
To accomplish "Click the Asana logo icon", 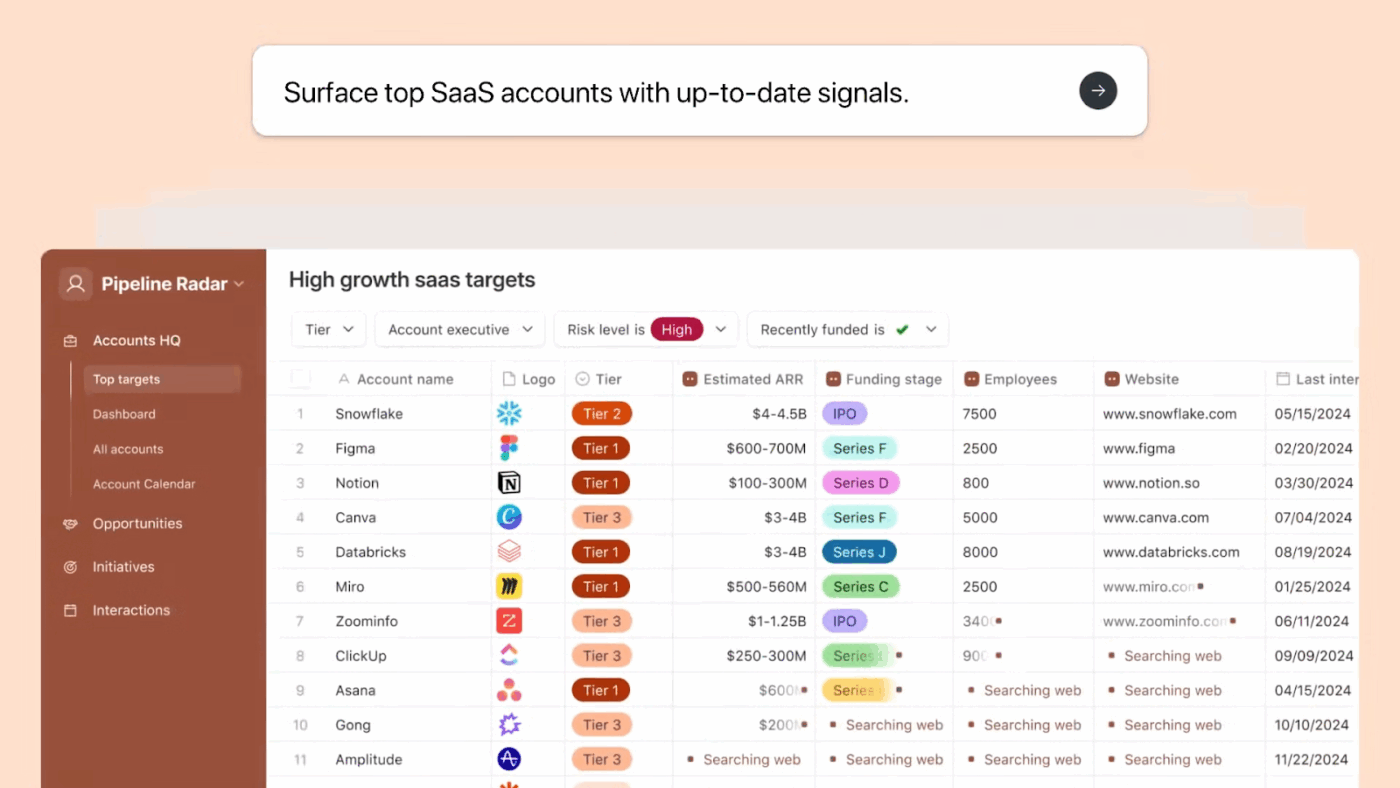I will coord(509,690).
